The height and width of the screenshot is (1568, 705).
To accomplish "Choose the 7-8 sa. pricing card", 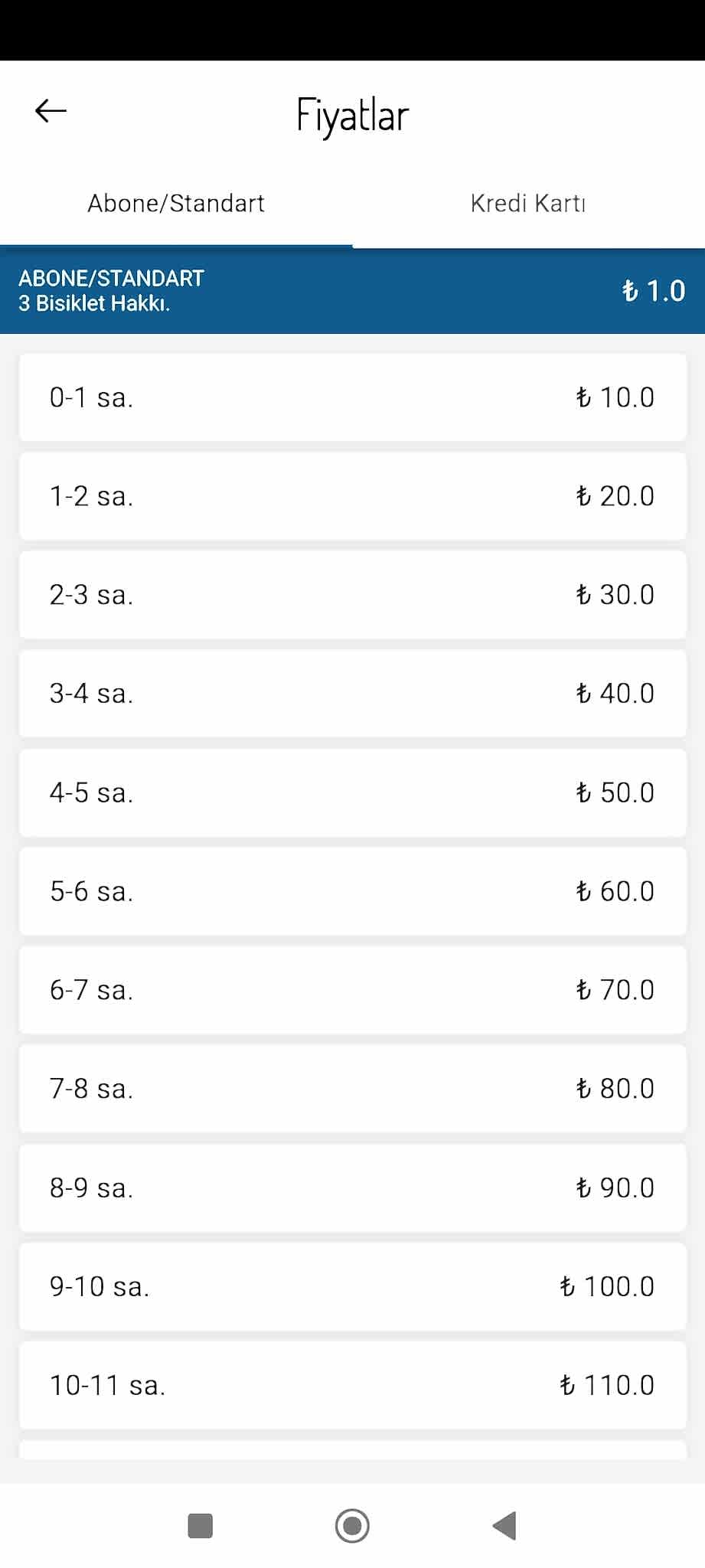I will pos(352,1089).
